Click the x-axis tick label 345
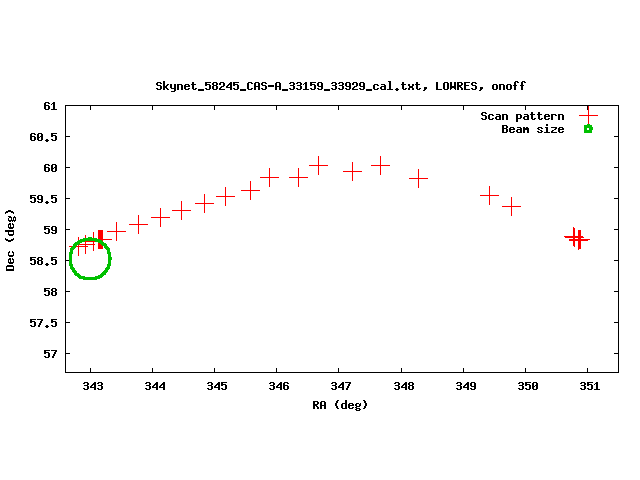This screenshot has width=640, height=480. tap(217, 386)
